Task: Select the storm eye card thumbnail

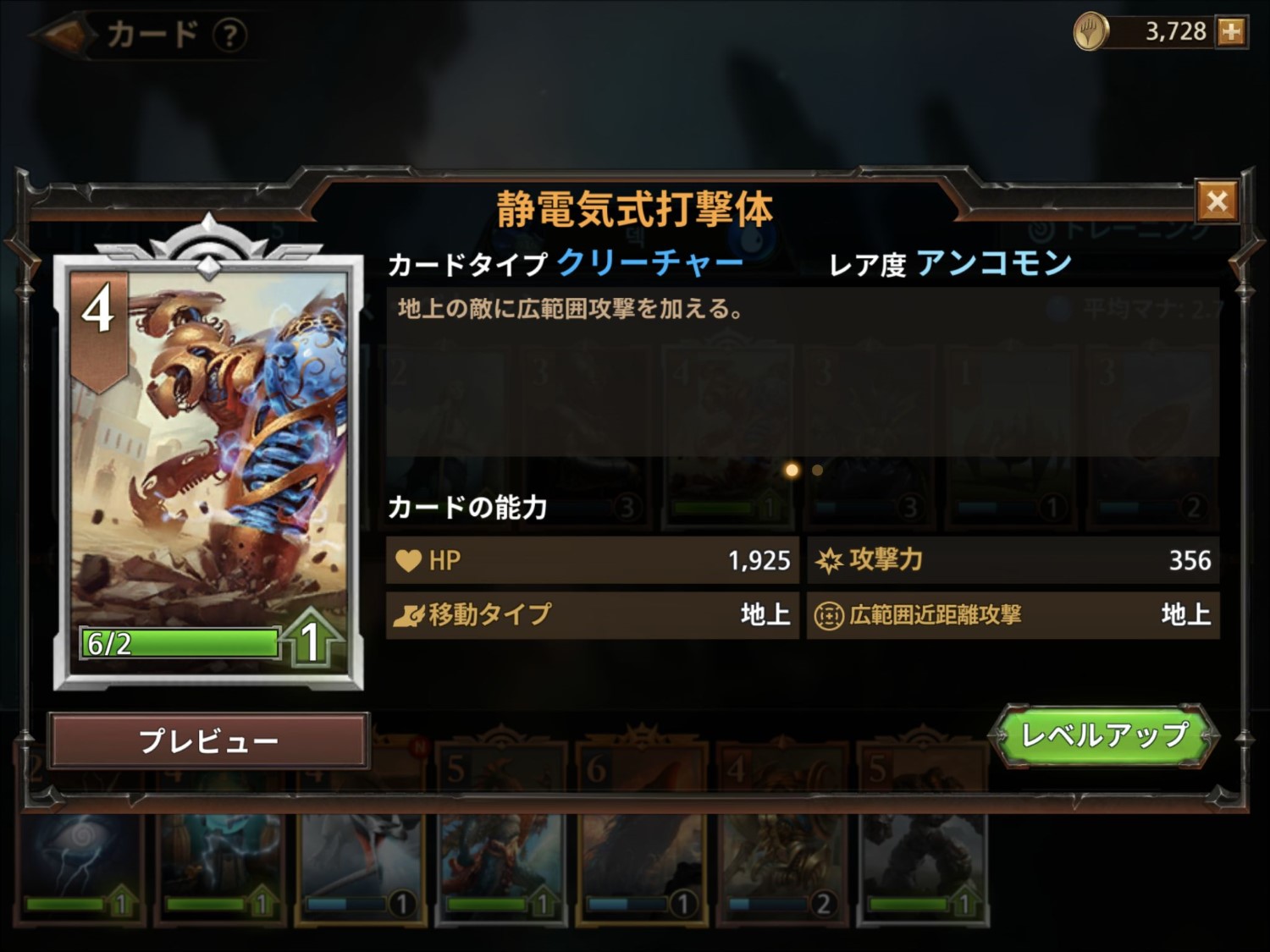Action: [x=80, y=867]
